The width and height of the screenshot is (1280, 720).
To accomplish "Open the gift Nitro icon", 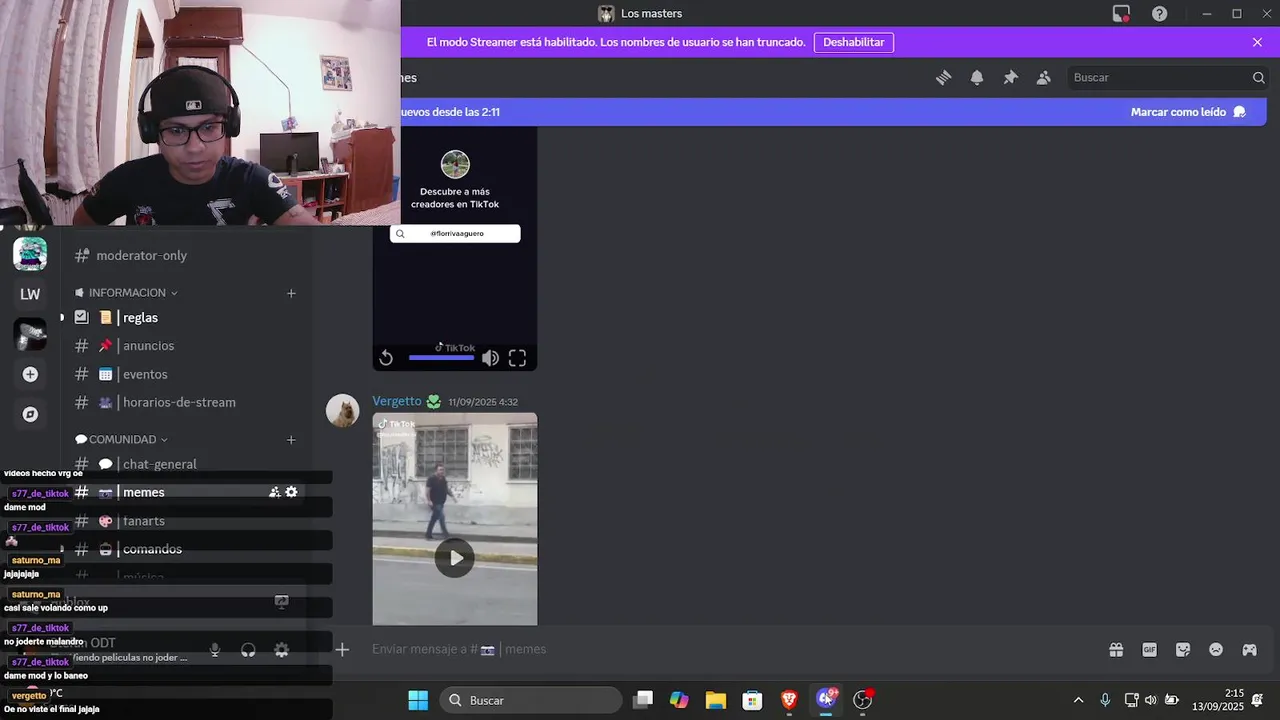I will point(1116,650).
